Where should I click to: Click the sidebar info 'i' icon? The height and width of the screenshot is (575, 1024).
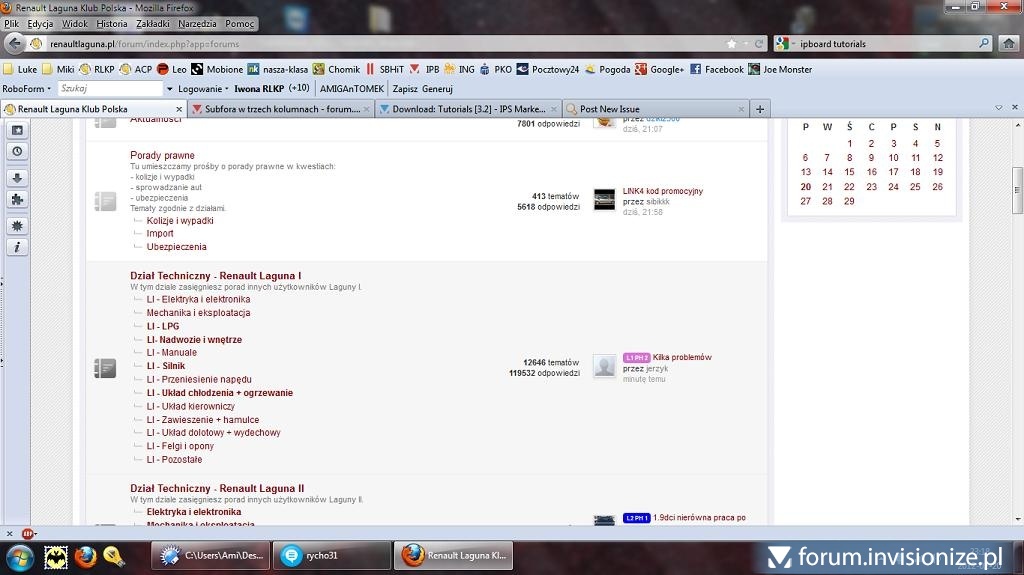(x=17, y=247)
